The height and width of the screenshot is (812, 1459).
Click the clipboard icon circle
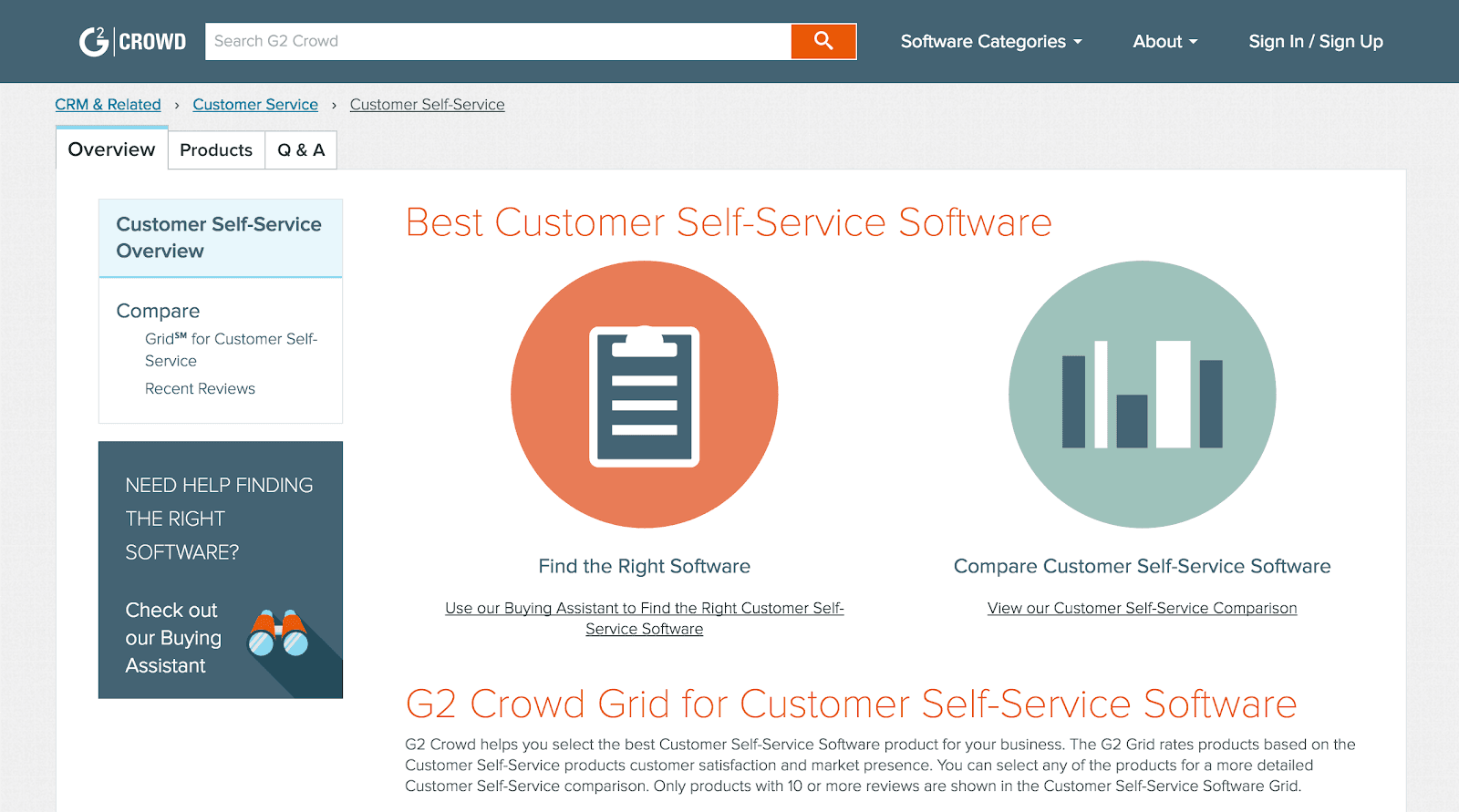pyautogui.click(x=645, y=395)
